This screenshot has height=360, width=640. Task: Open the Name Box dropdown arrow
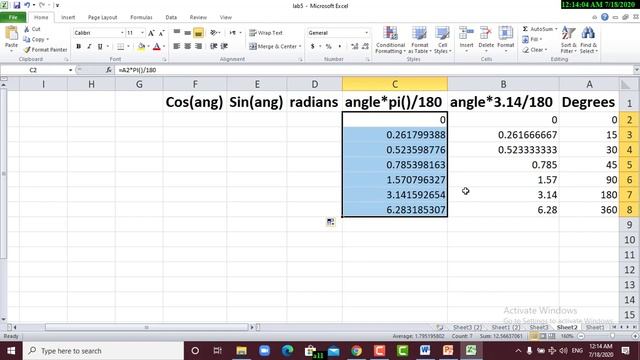pyautogui.click(x=70, y=70)
